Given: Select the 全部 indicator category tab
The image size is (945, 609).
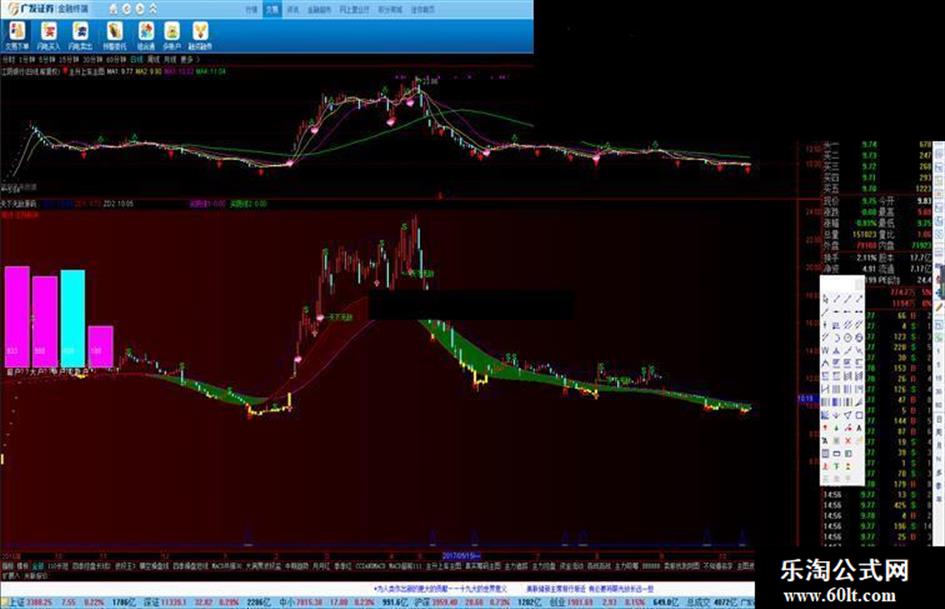Looking at the screenshot, I should (39, 567).
